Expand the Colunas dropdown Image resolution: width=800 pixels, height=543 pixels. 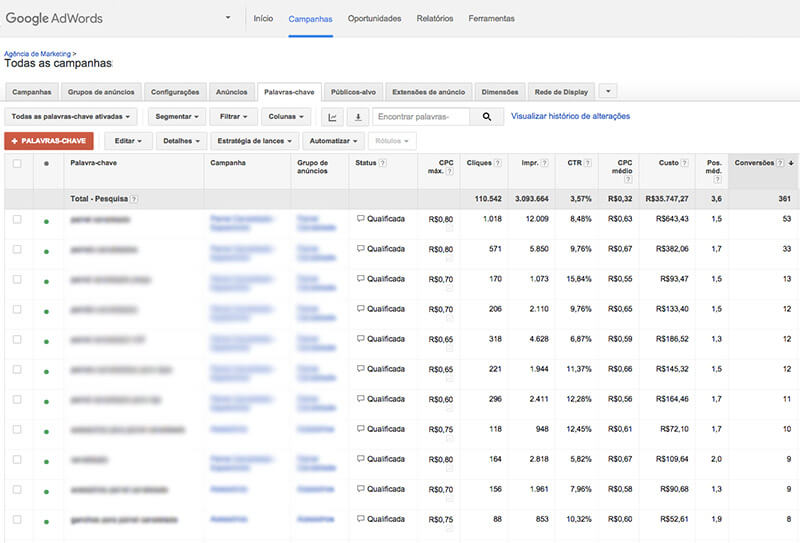(x=288, y=117)
